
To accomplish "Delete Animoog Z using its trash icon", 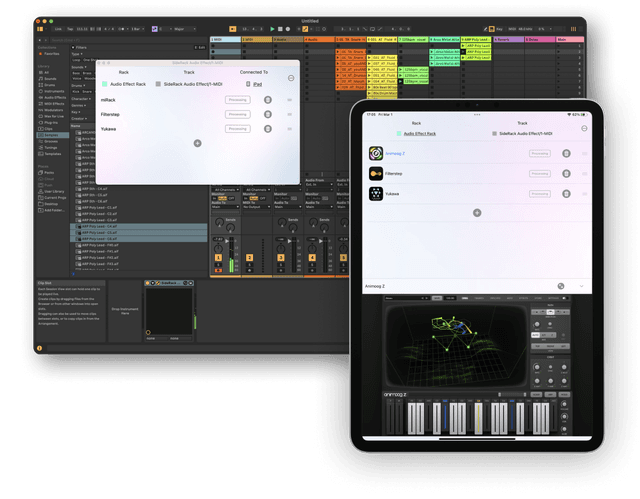I will 566,153.
